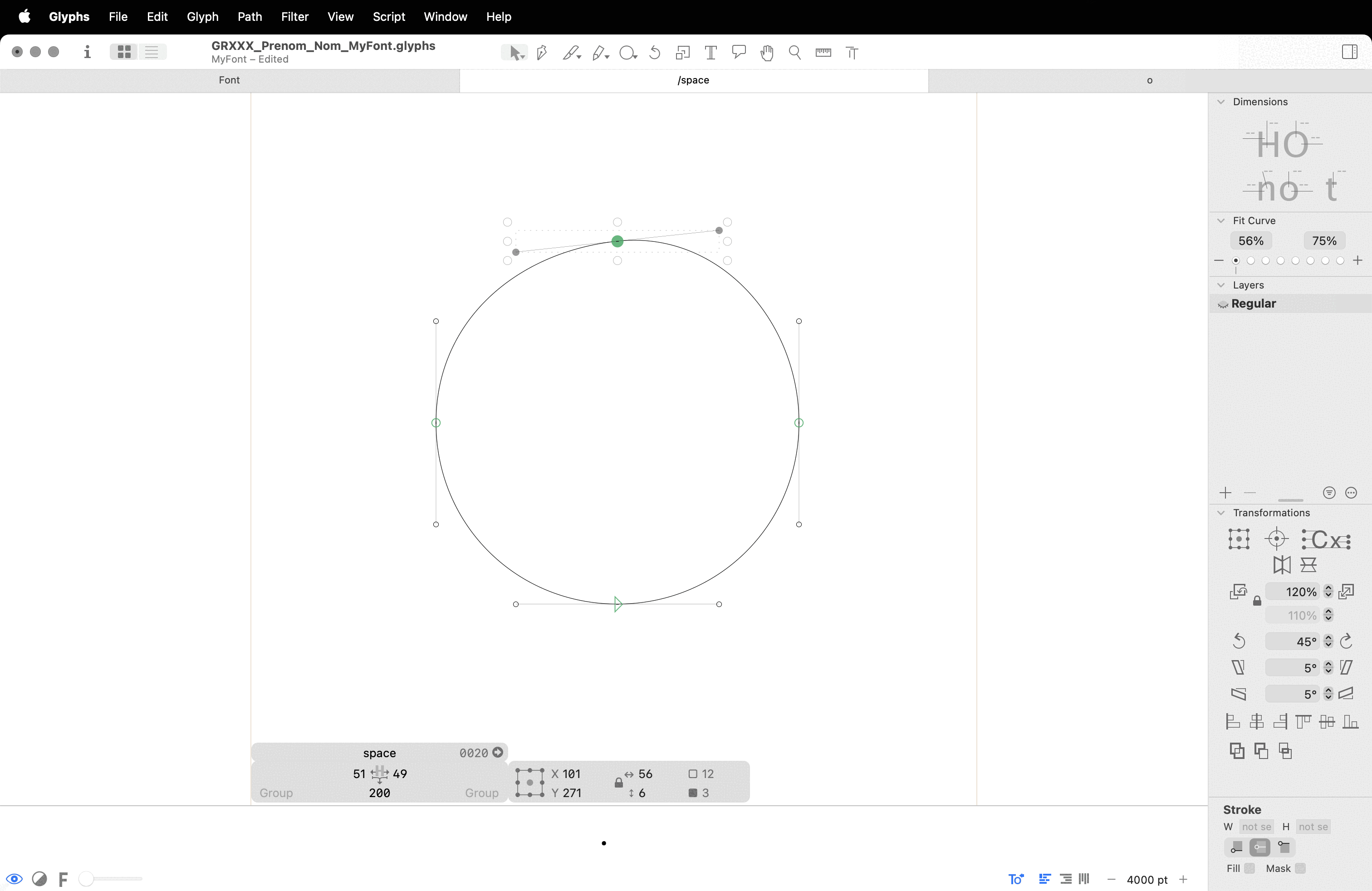Open the Filter menu

[x=294, y=17]
